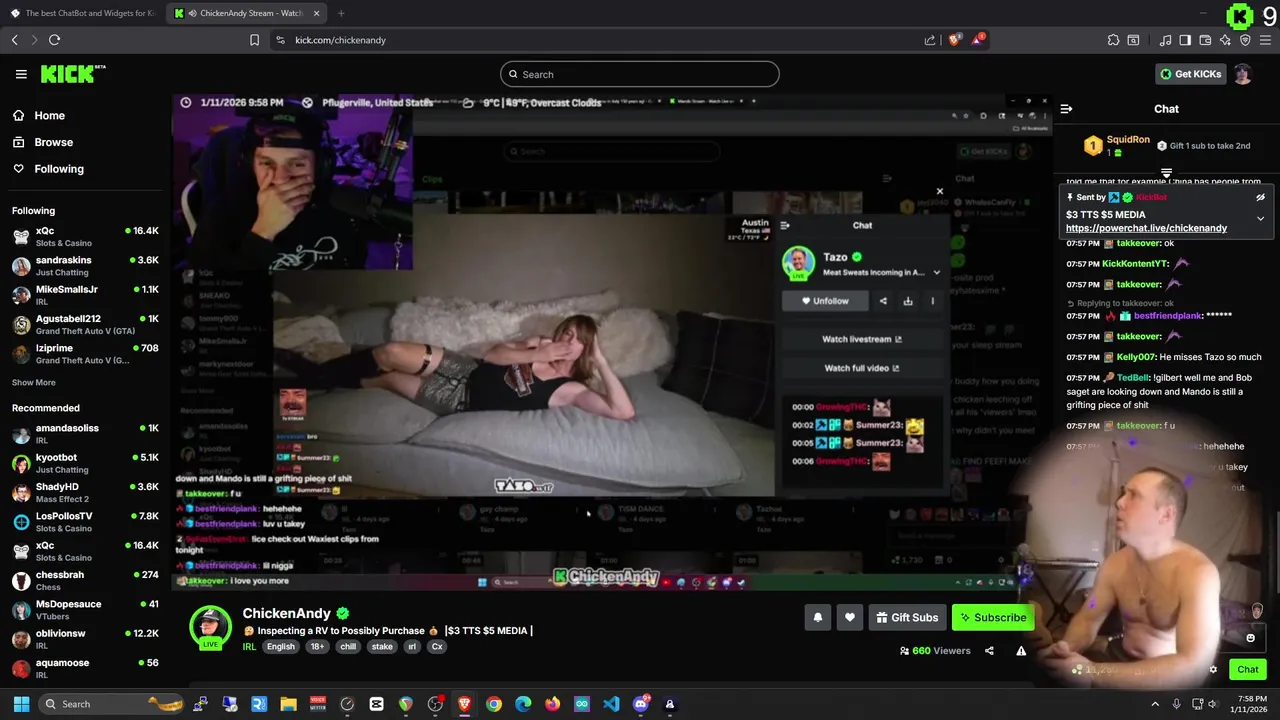
Task: Open the IRL category link
Action: tap(250, 647)
